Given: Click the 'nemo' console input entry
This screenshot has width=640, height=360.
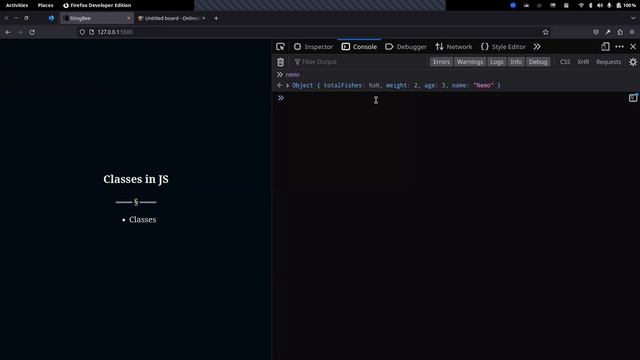Looking at the screenshot, I should point(292,75).
